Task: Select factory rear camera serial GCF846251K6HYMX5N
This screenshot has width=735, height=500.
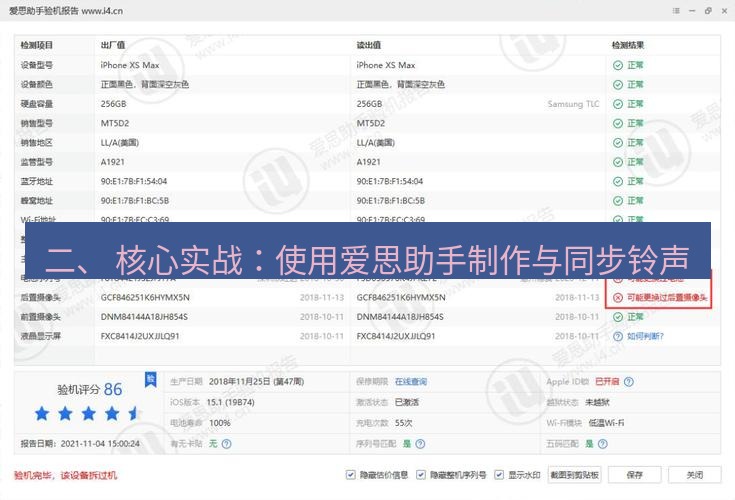Action: 145,298
